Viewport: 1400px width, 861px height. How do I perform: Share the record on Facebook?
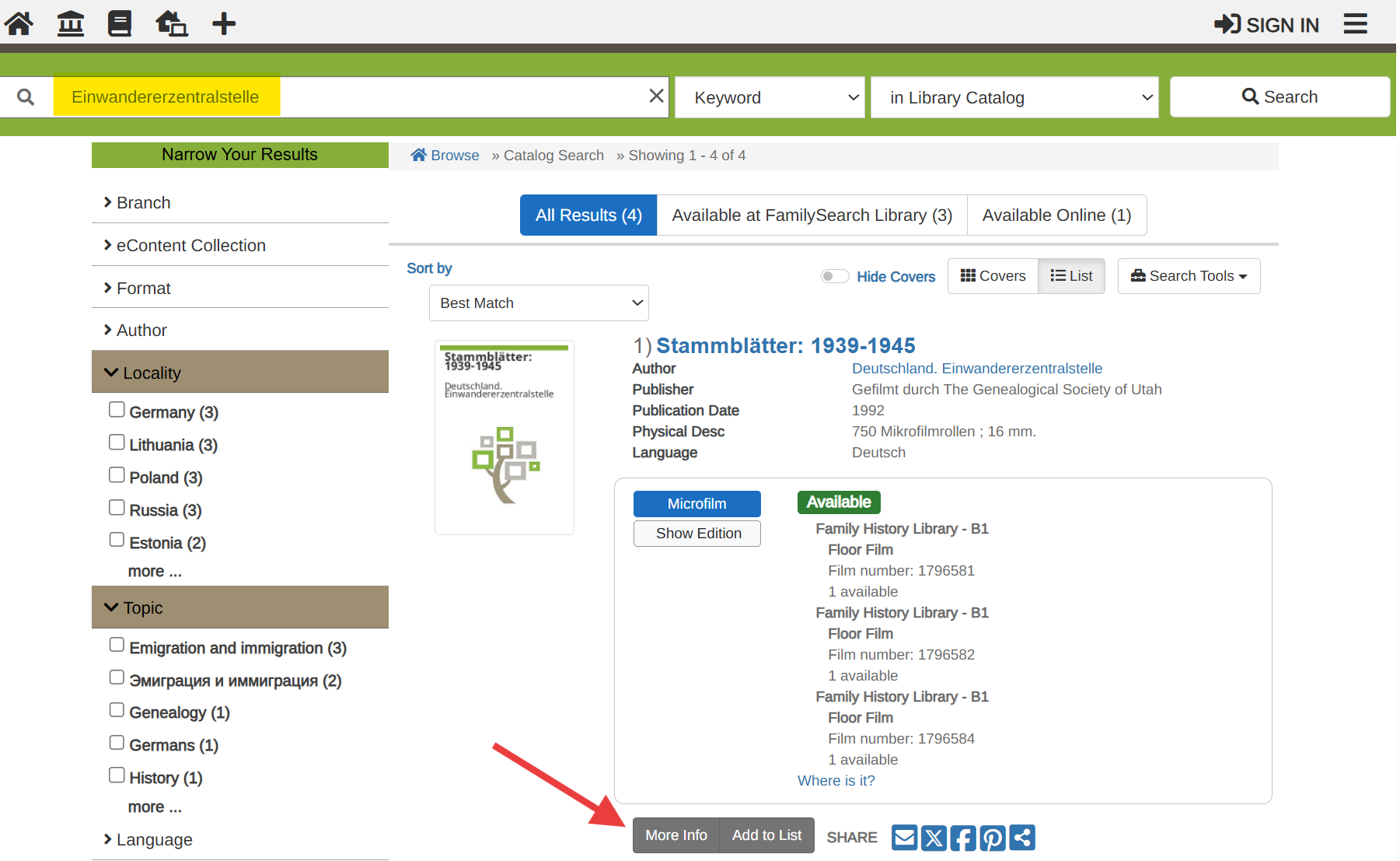click(x=963, y=838)
